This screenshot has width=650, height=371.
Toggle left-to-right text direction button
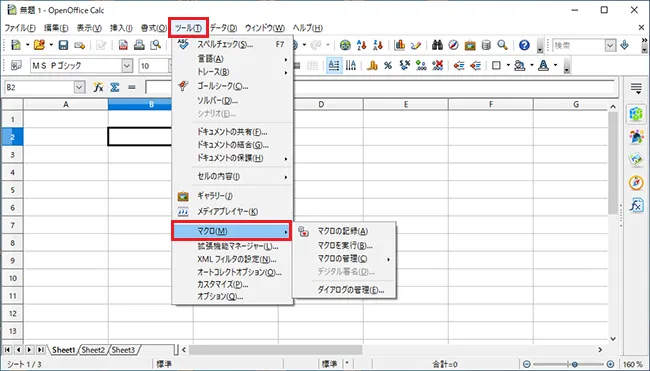coord(334,65)
